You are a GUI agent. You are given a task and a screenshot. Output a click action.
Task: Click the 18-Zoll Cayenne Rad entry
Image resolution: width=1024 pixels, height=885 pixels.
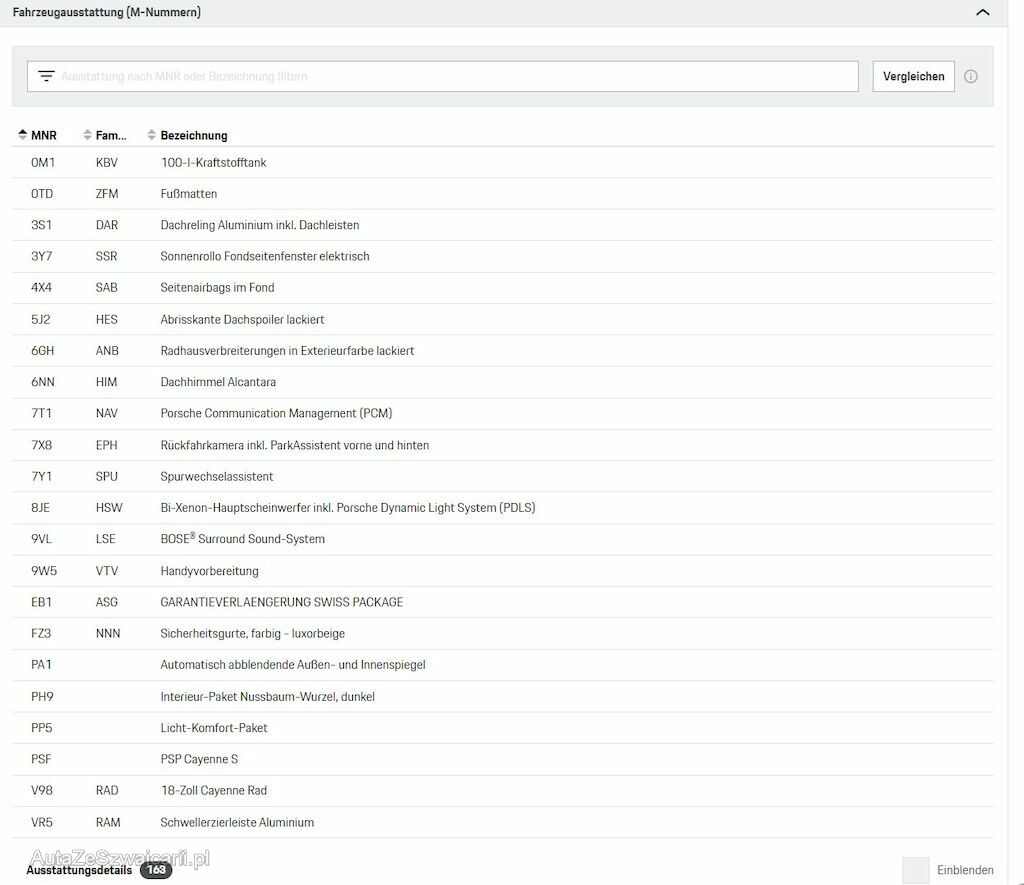click(214, 790)
